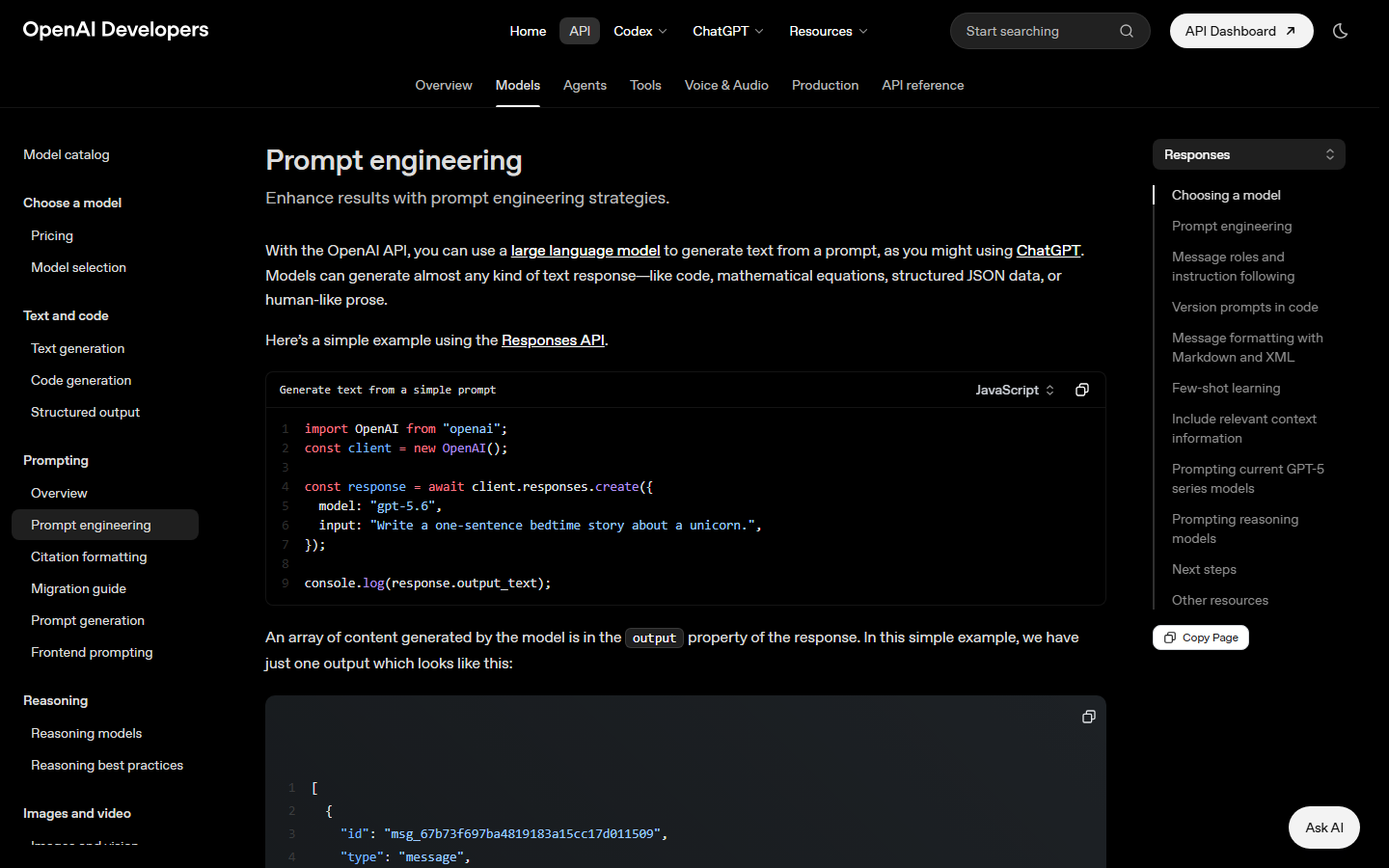Copy the JSON output code block
The image size is (1389, 868).
click(1089, 717)
